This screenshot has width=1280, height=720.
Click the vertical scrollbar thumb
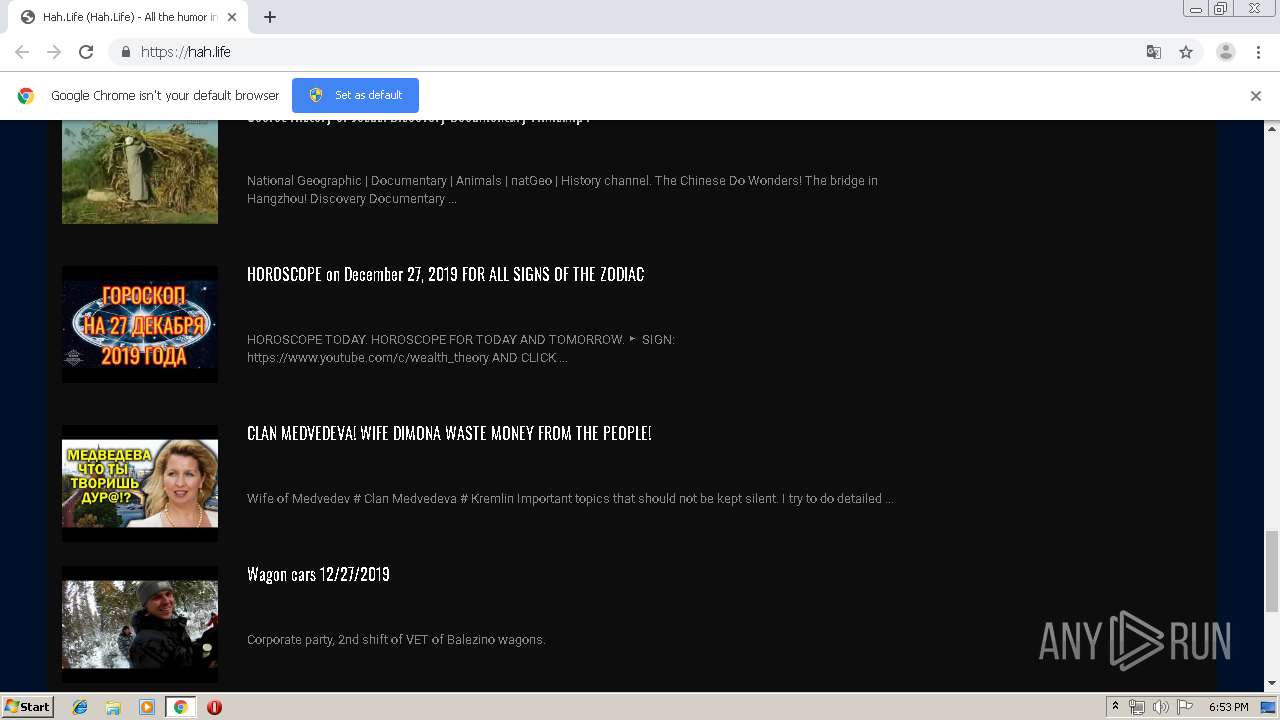[1272, 571]
